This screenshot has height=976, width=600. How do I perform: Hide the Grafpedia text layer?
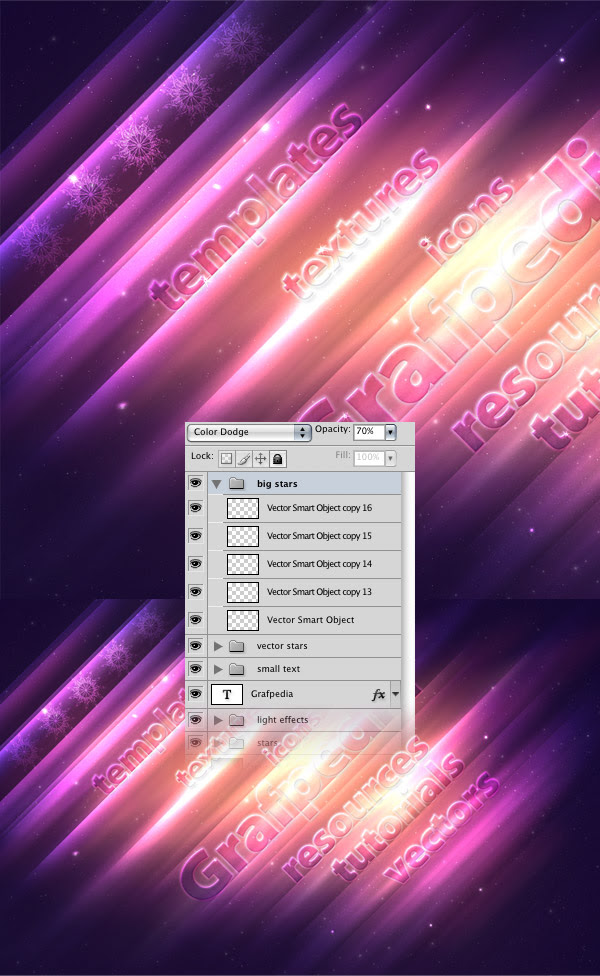[x=195, y=693]
